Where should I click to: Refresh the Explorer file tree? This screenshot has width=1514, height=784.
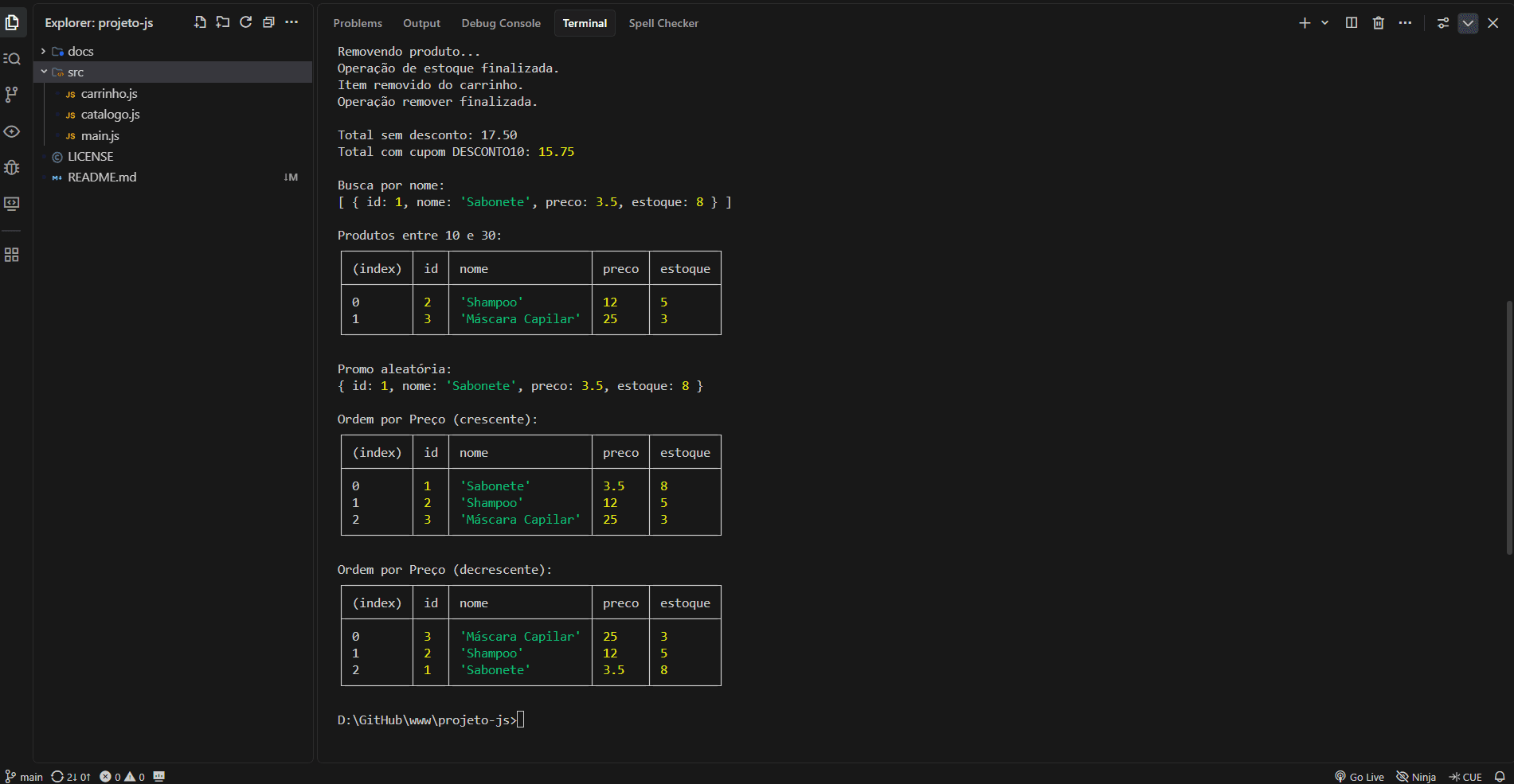point(246,22)
